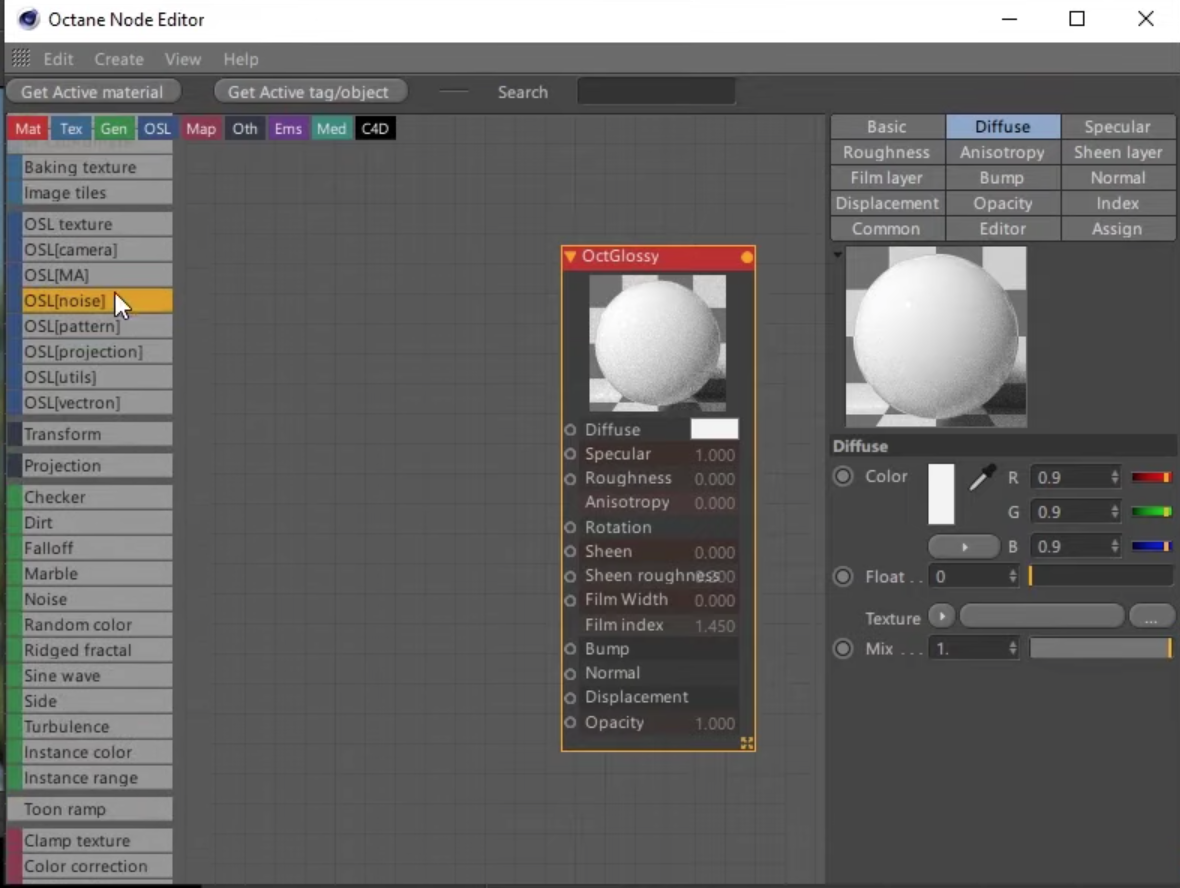Click the white Diffuse swatch on the node
1180x888 pixels.
pyautogui.click(x=714, y=429)
